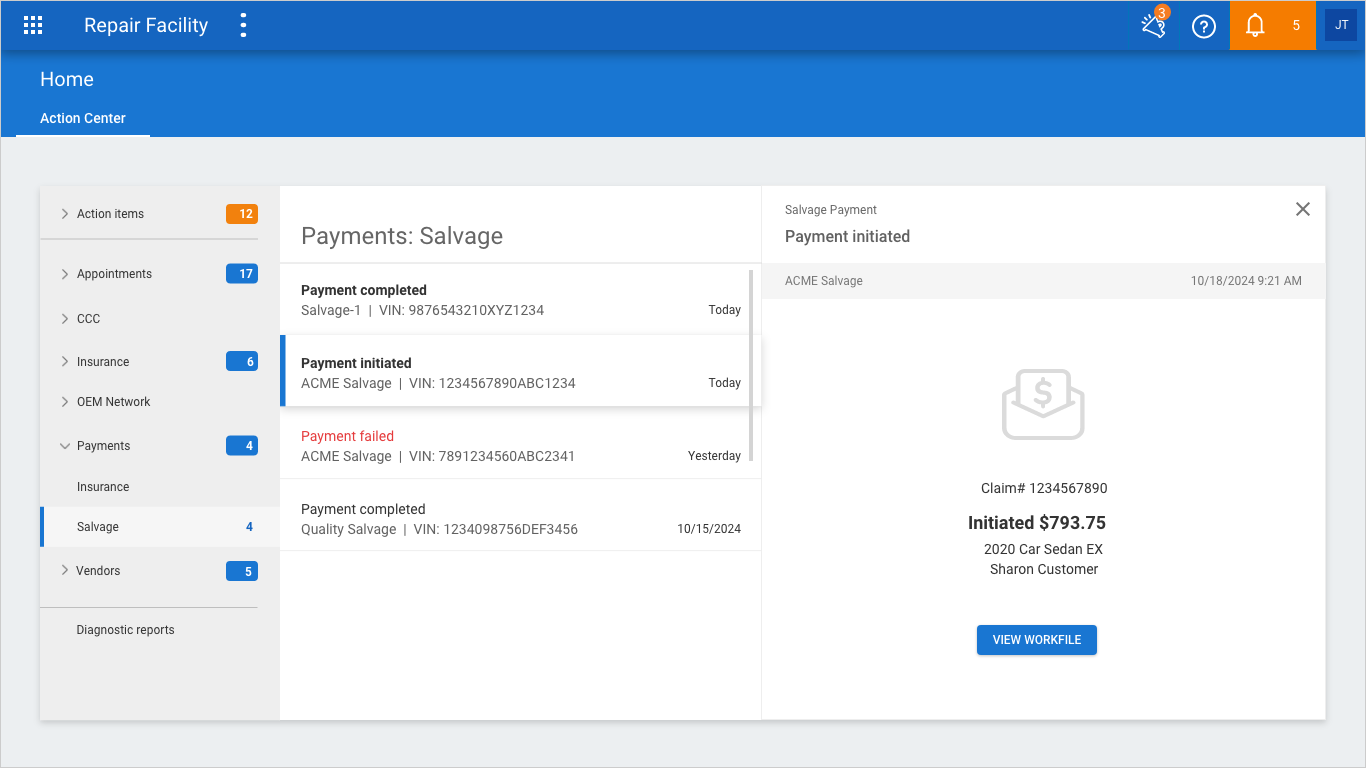Select the red Payment failed entry

(520, 446)
